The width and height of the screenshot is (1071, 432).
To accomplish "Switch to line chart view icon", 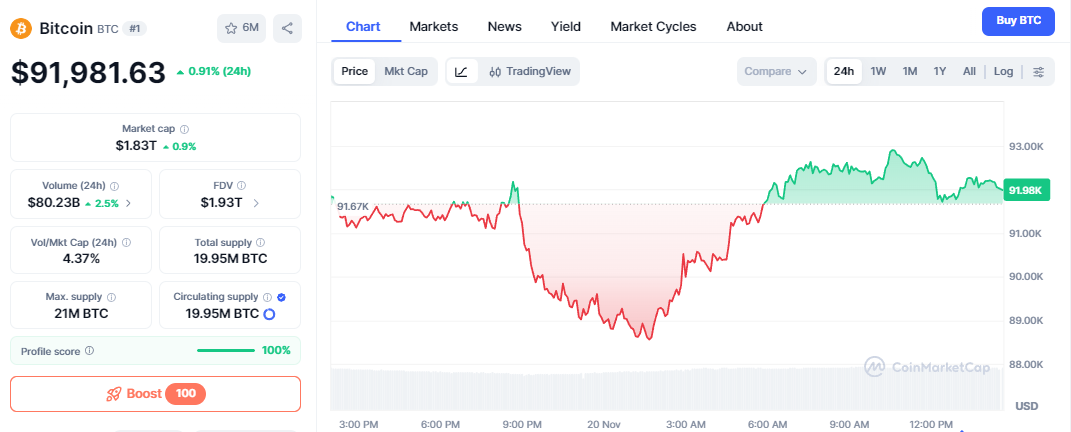I will point(461,72).
